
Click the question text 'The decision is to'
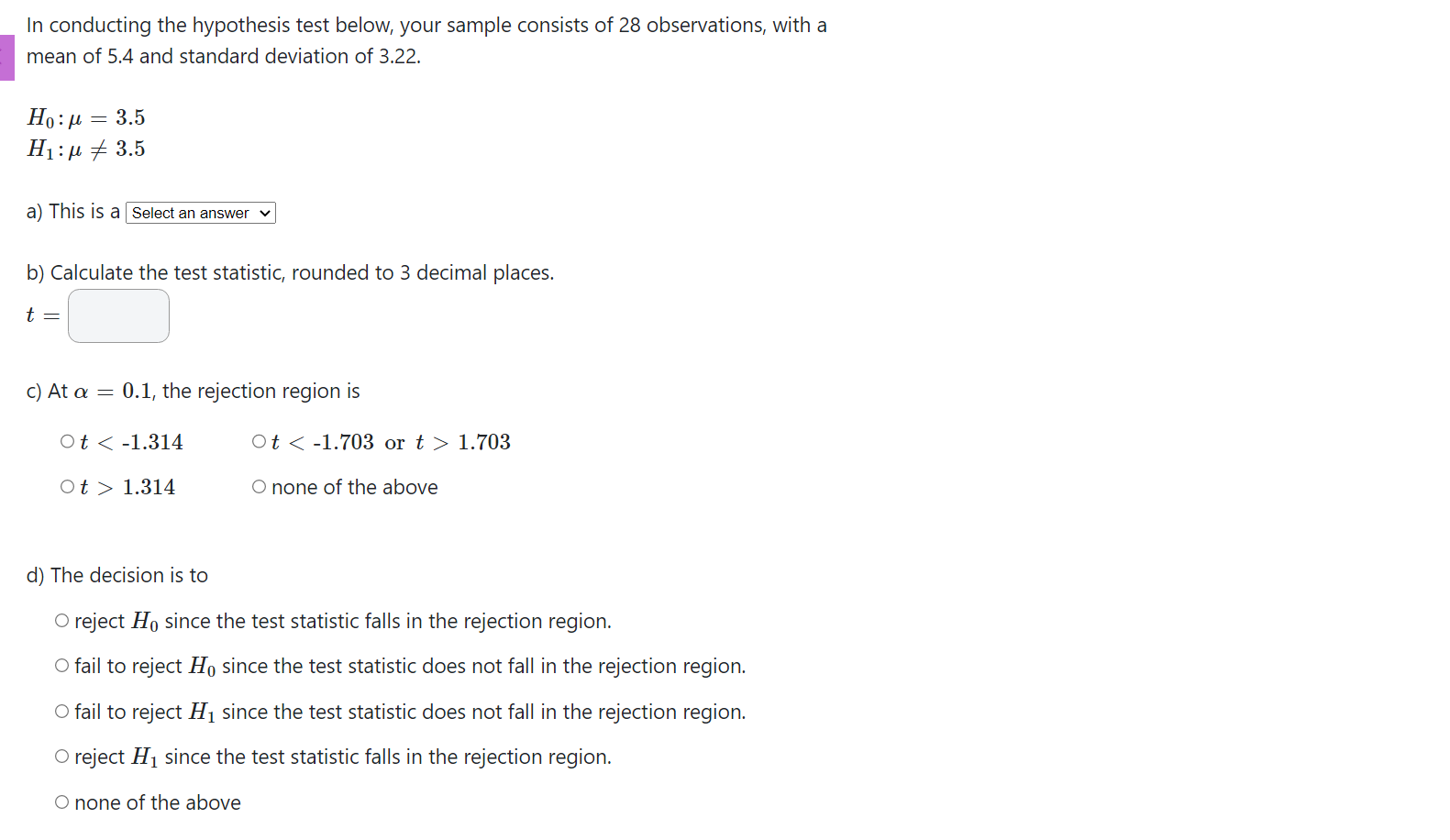[x=116, y=575]
